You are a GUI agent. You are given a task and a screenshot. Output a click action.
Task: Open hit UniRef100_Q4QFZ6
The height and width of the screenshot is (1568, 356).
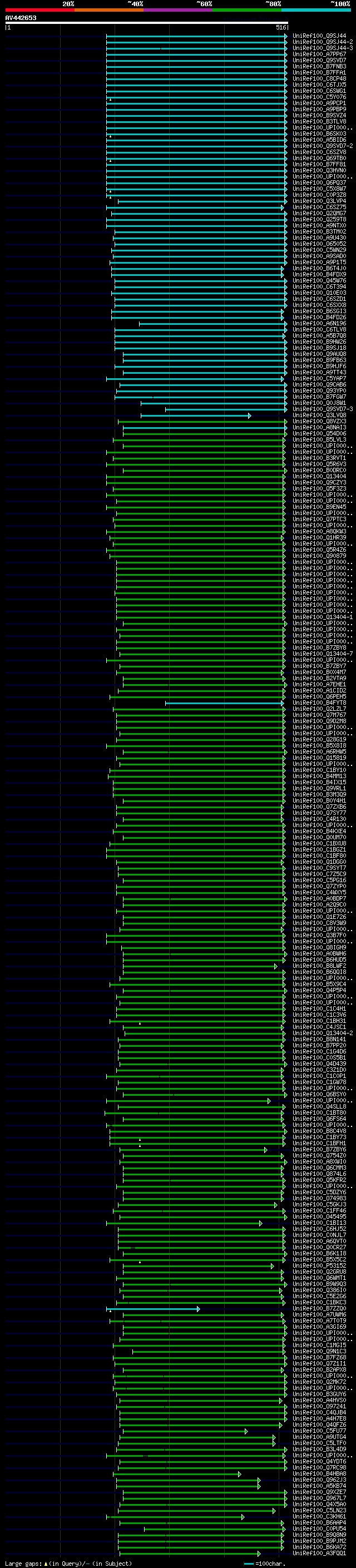(x=319, y=1425)
